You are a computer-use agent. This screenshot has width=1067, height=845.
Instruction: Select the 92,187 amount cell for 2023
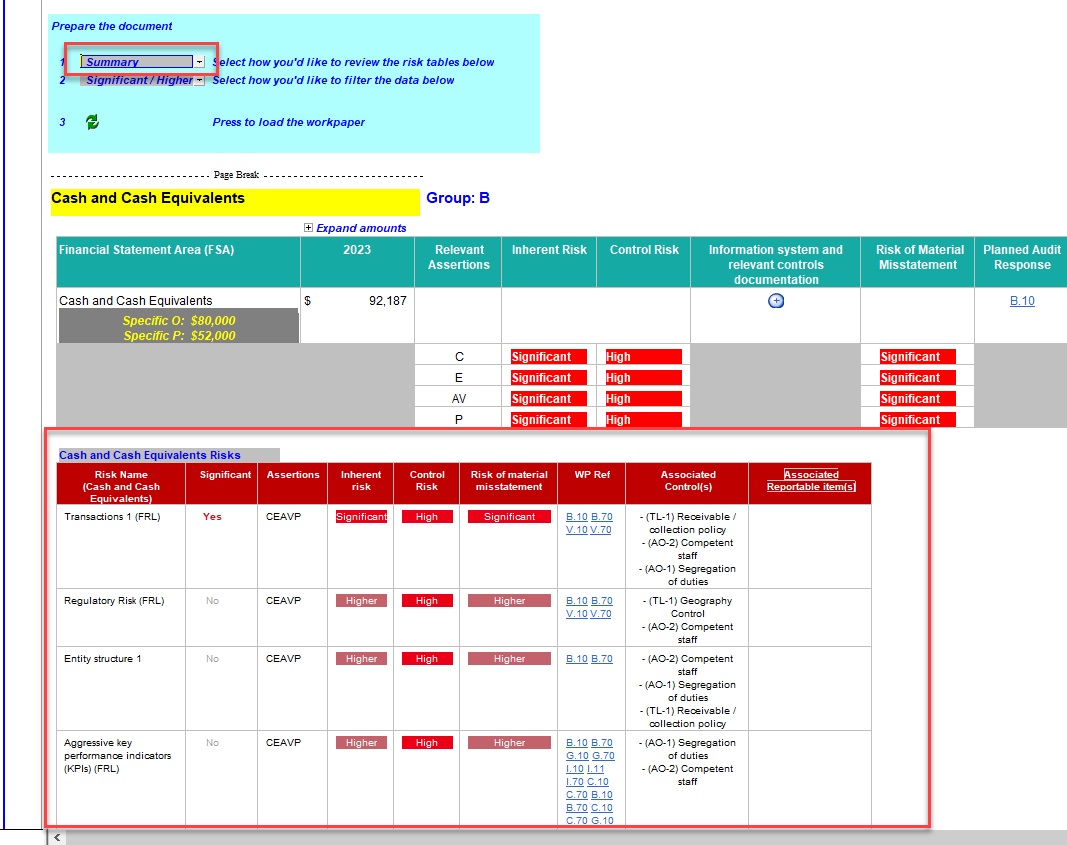pyautogui.click(x=357, y=301)
